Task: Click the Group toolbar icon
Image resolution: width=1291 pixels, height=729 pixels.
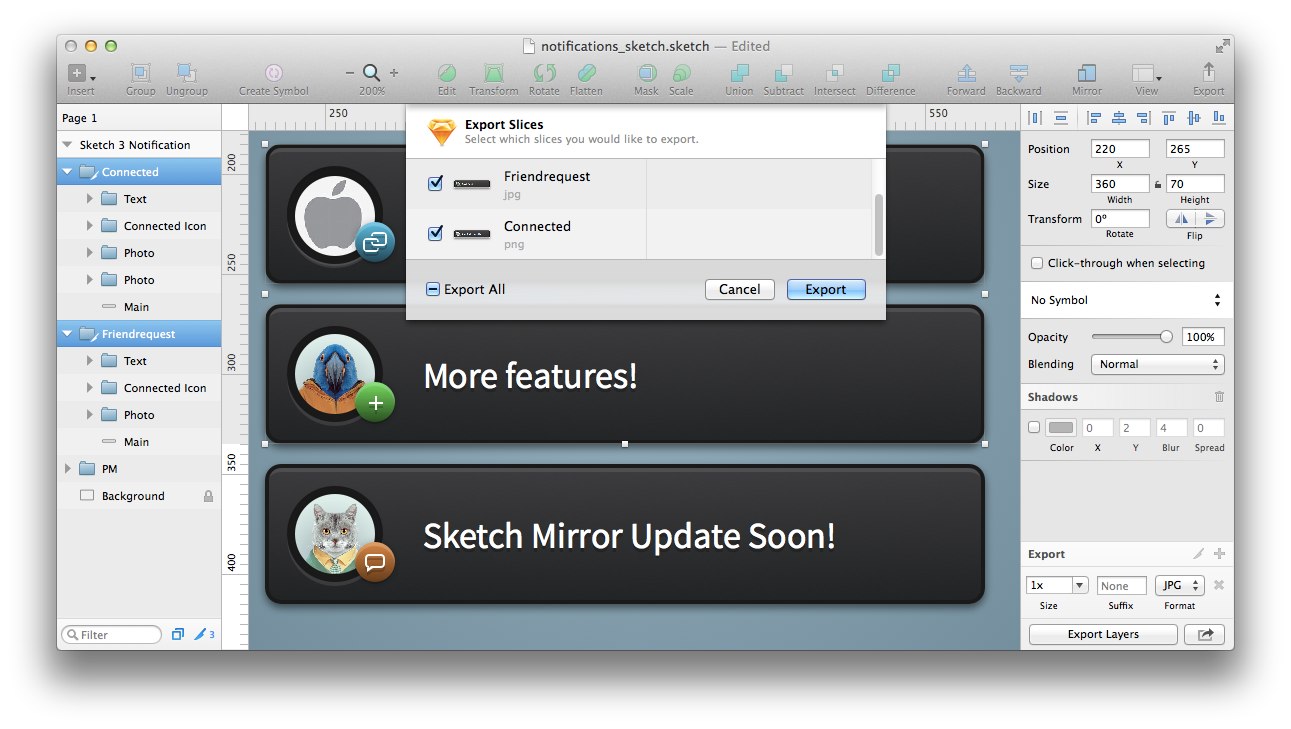Action: click(x=141, y=73)
